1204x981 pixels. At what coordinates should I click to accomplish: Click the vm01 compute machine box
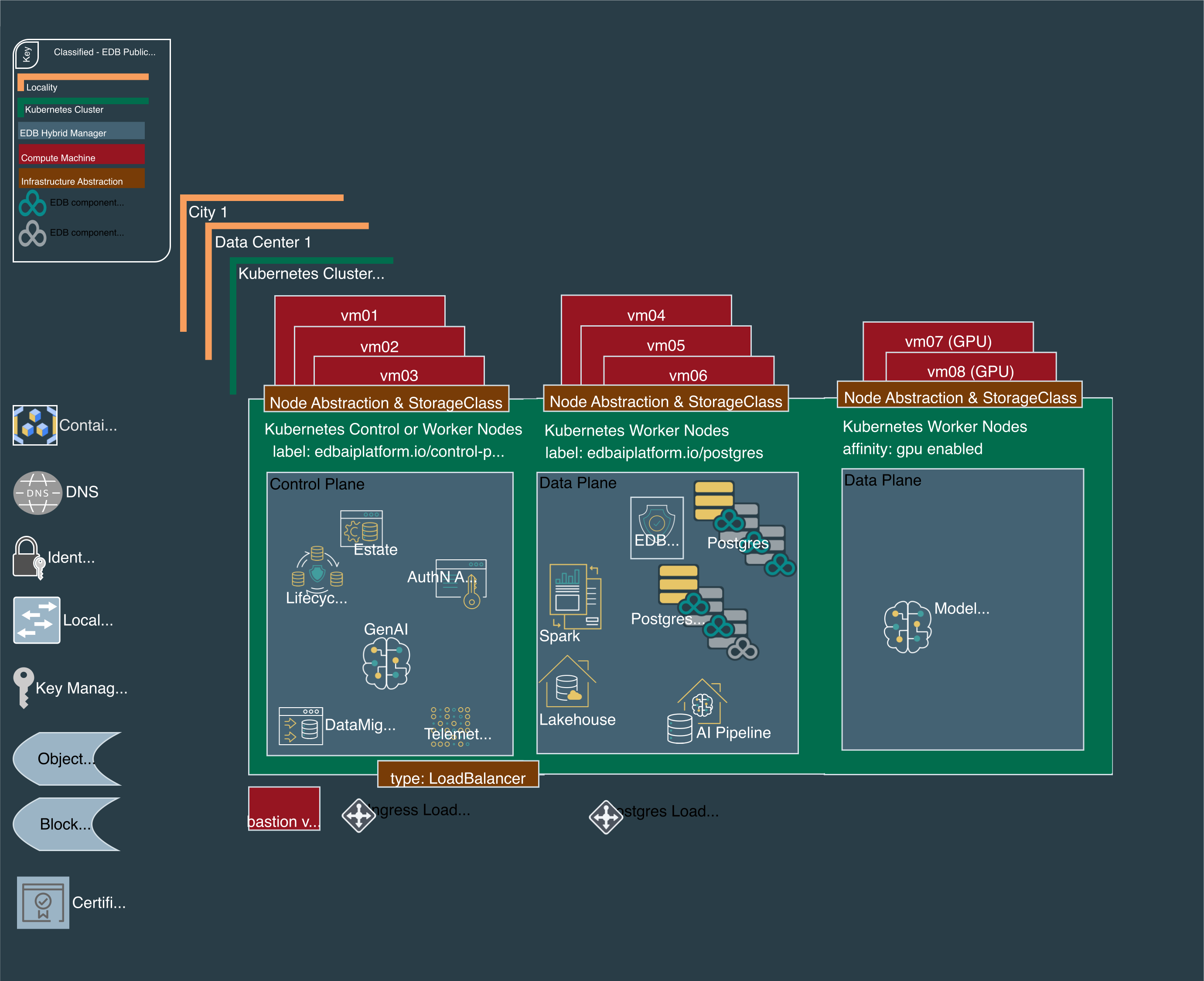click(359, 311)
